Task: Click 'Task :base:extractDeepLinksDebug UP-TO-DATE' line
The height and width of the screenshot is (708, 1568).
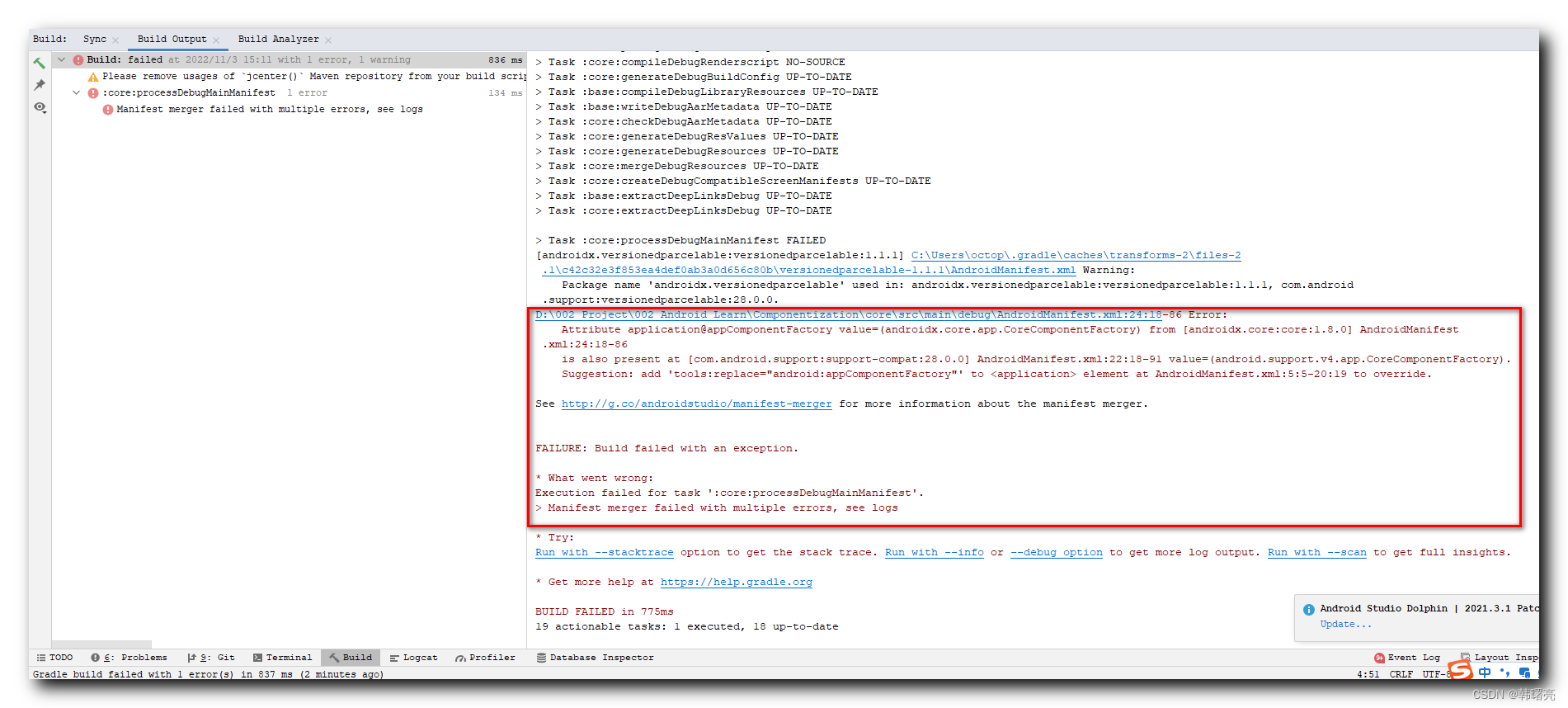Action: (684, 196)
